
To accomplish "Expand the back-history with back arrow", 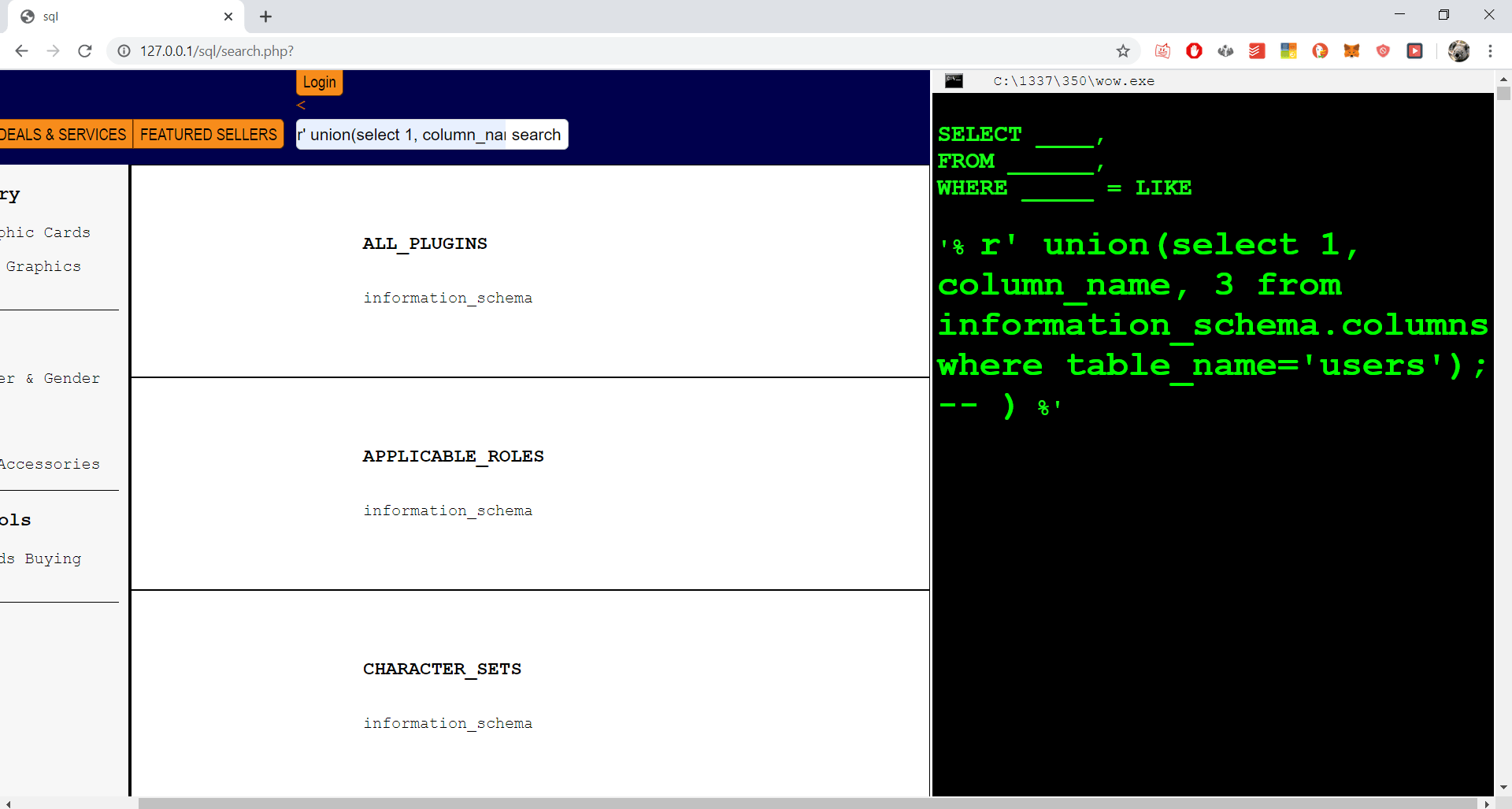I will (x=21, y=50).
